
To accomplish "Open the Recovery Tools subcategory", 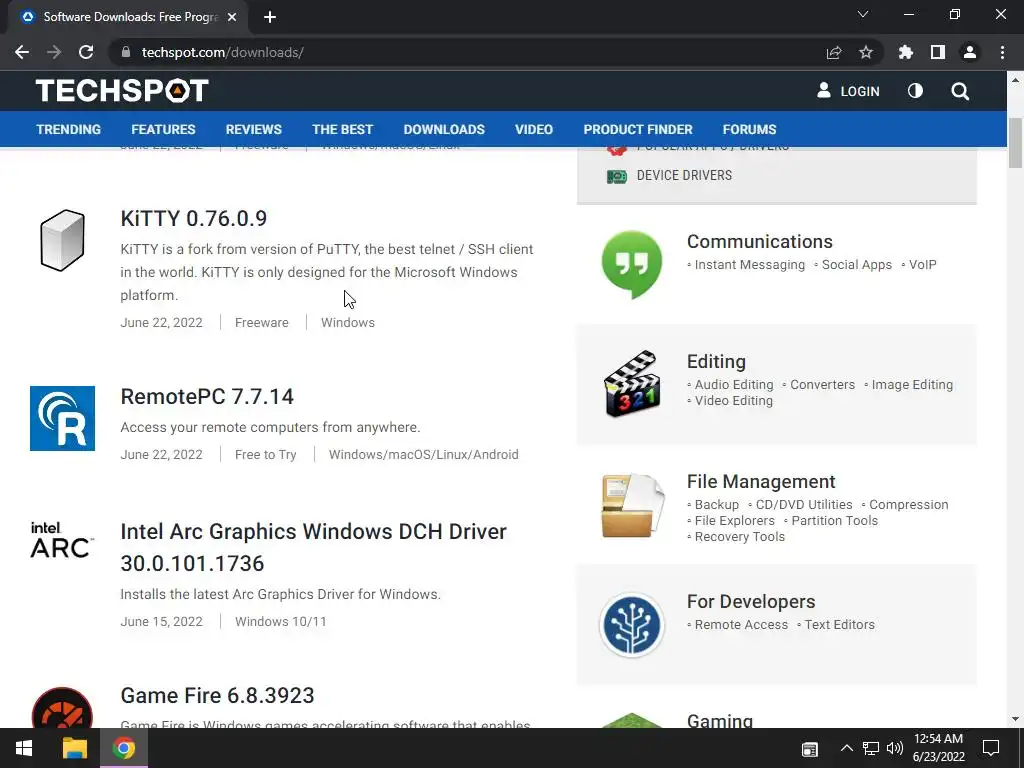I will 740,537.
